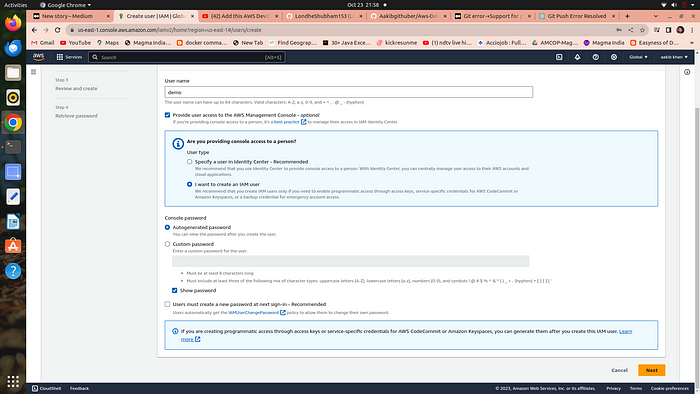Open a new browser tab with plus

coord(627,16)
